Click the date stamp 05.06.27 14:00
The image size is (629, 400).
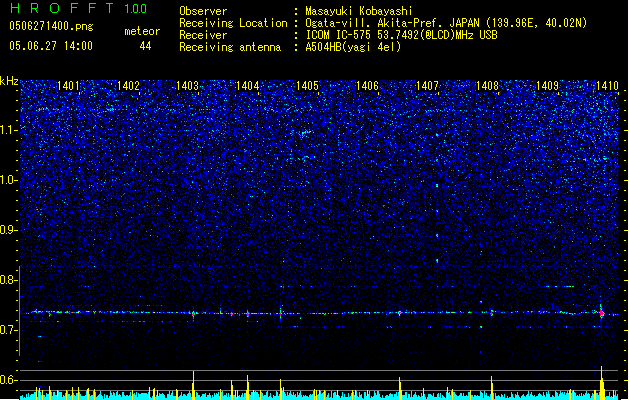click(51, 46)
